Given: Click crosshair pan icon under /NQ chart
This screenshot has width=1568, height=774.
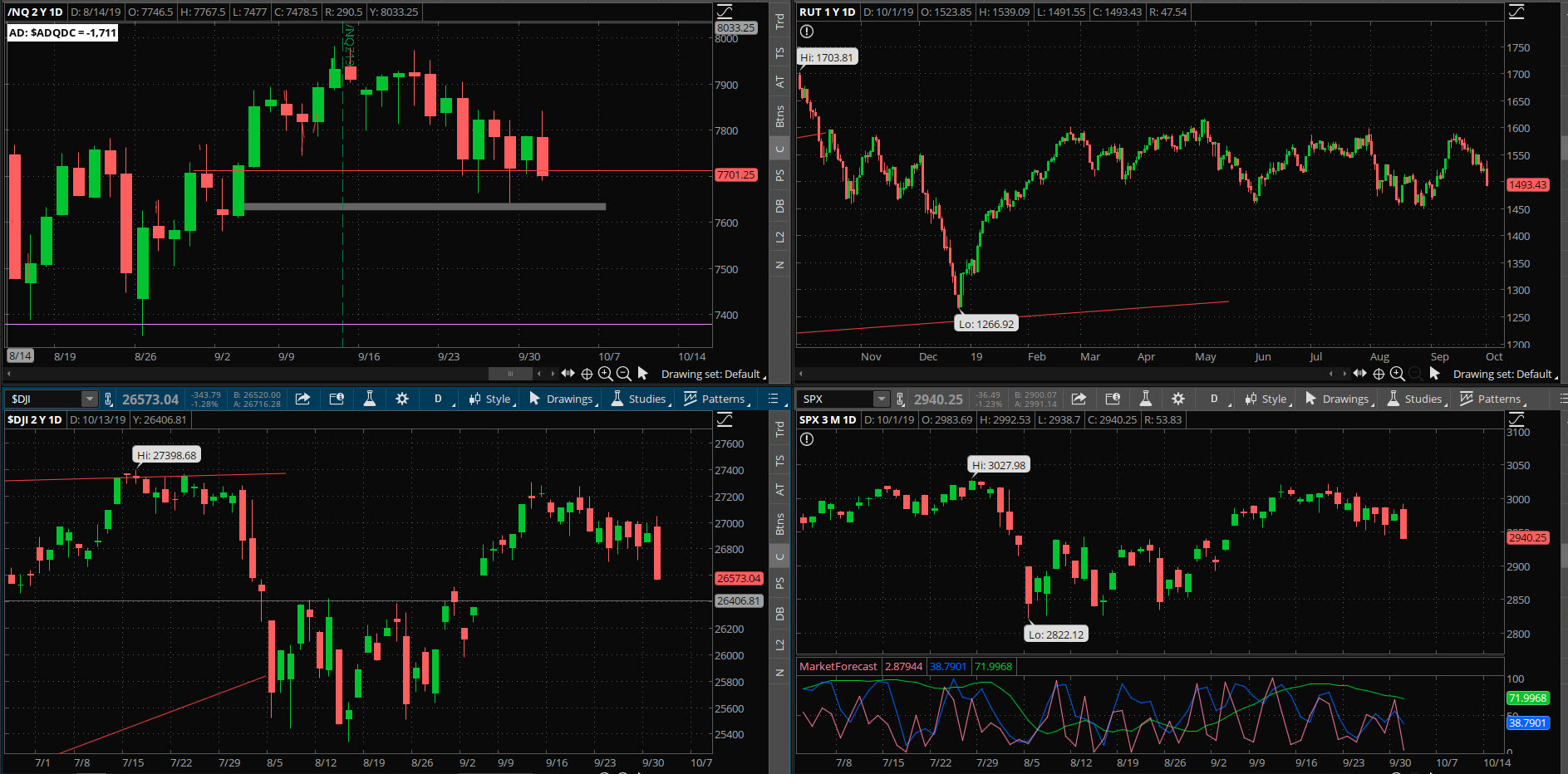Looking at the screenshot, I should click(x=587, y=374).
